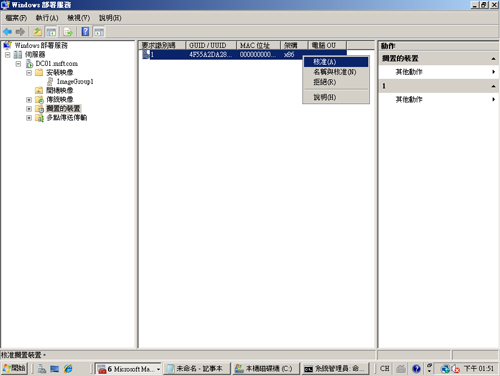Open the 檔案(F) menu

[16, 18]
